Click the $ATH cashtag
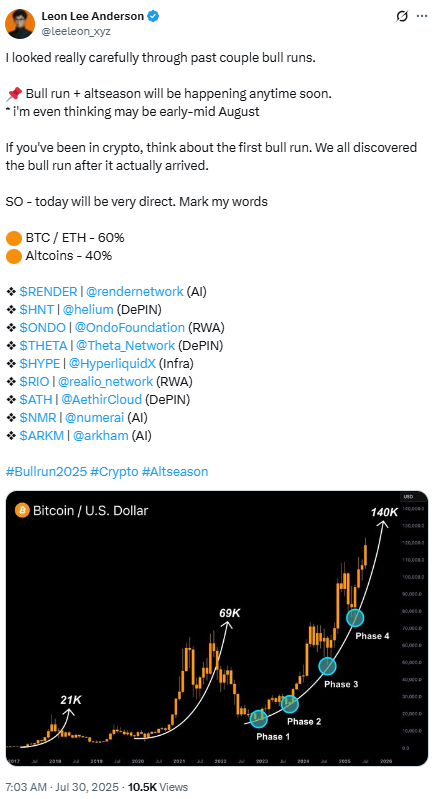The image size is (433, 799). 36,399
